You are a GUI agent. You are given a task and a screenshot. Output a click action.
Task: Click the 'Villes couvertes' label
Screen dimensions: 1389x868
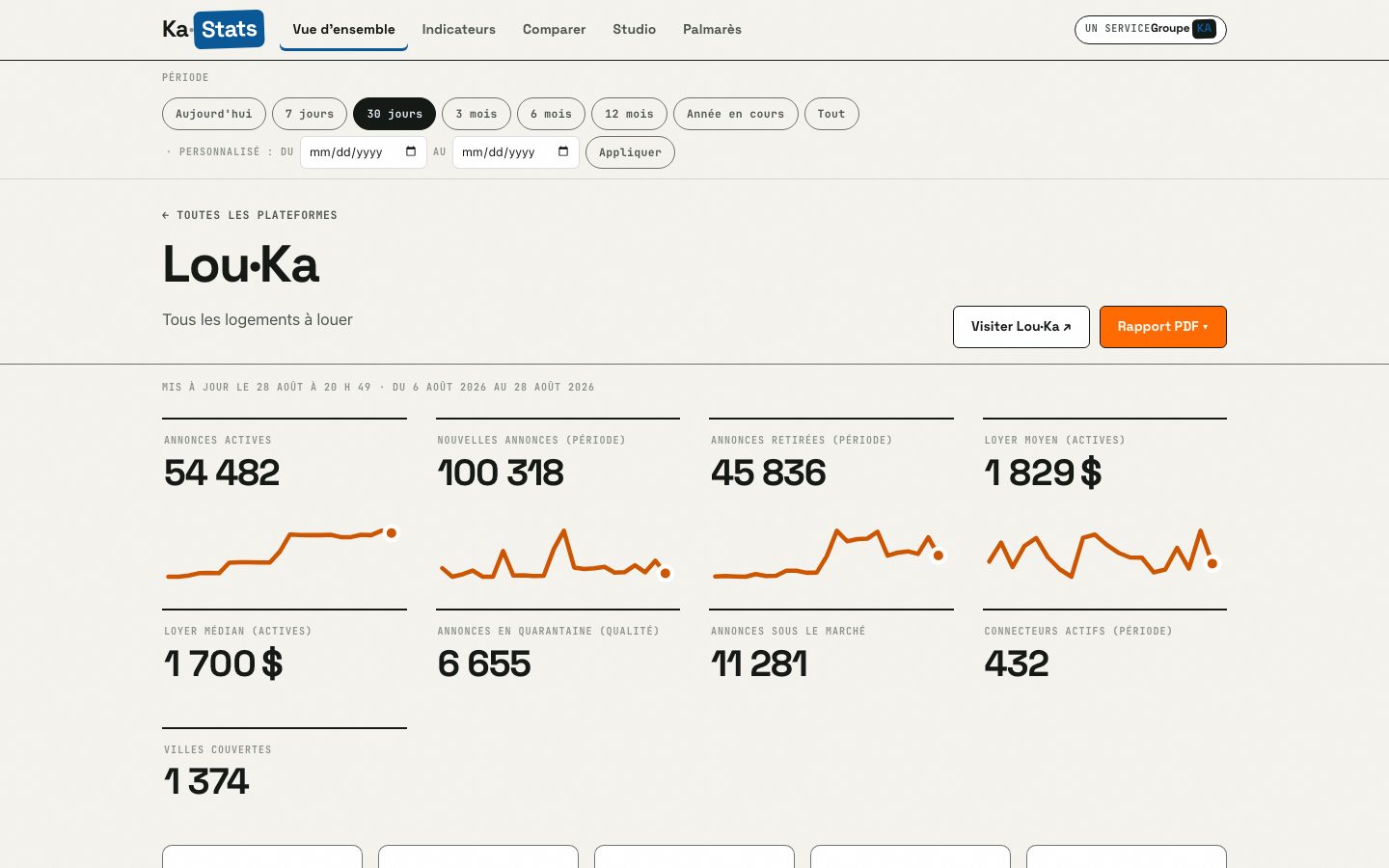pos(218,749)
